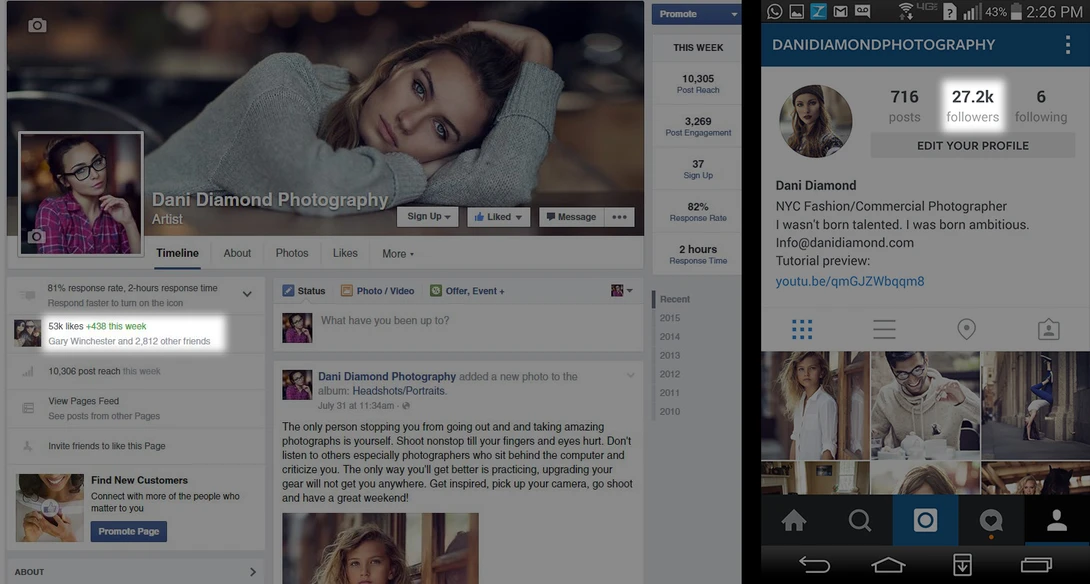Open the Instagram activity heart icon

coord(991,520)
